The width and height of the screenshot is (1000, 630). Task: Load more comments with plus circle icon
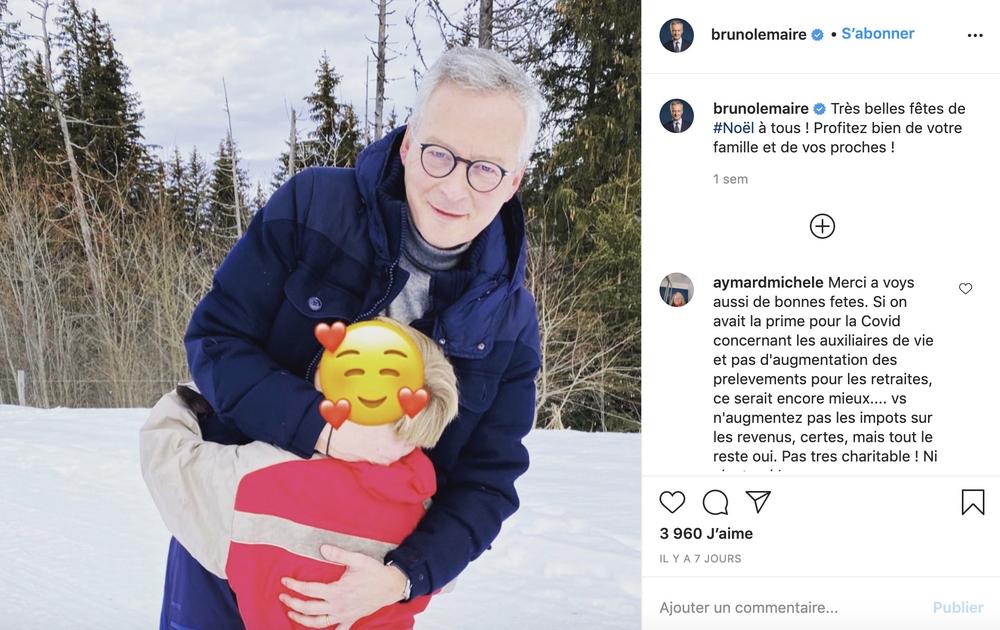822,226
